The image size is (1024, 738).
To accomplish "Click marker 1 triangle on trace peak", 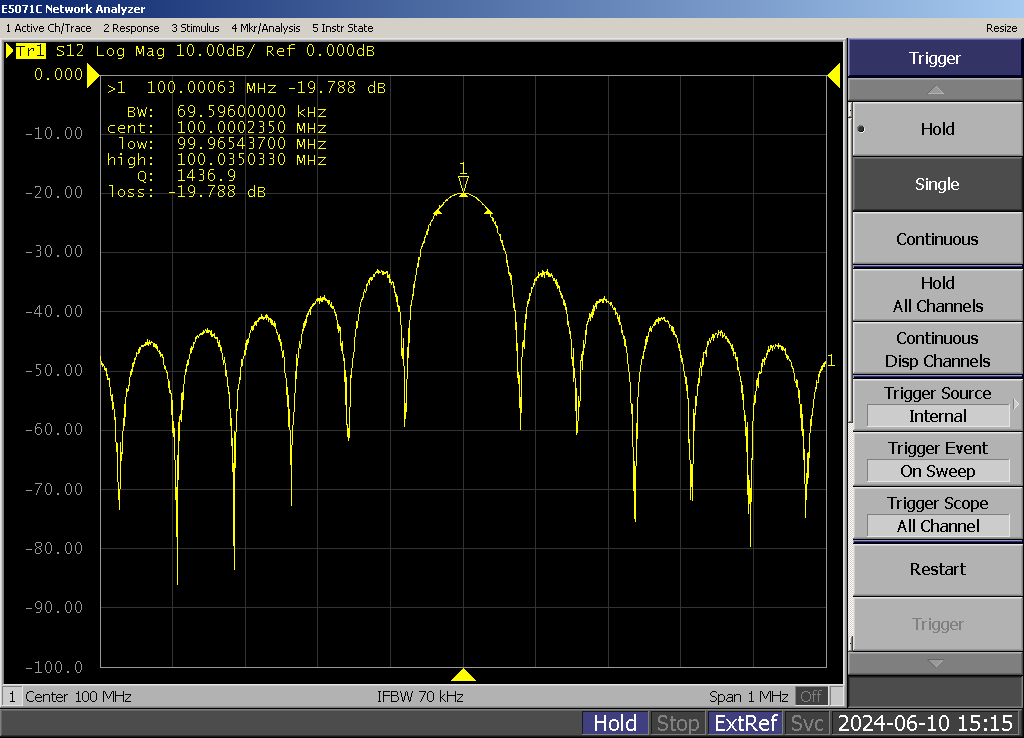I will [463, 183].
